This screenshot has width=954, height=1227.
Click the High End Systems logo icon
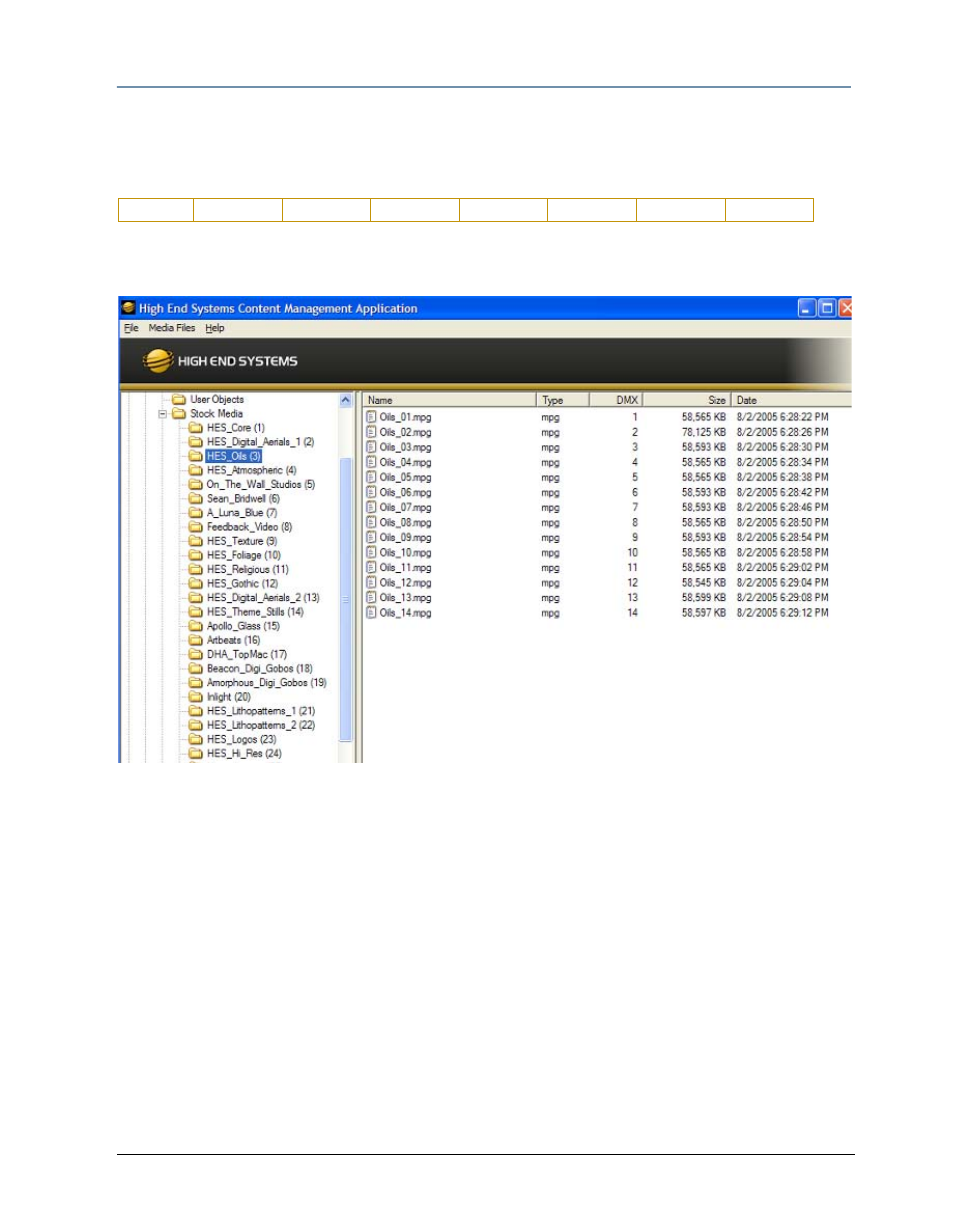(x=157, y=361)
